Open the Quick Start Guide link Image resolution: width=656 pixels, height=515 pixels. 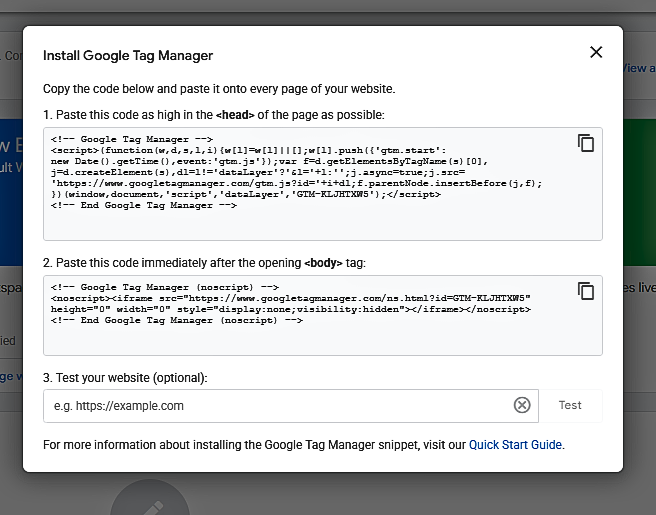coord(516,444)
